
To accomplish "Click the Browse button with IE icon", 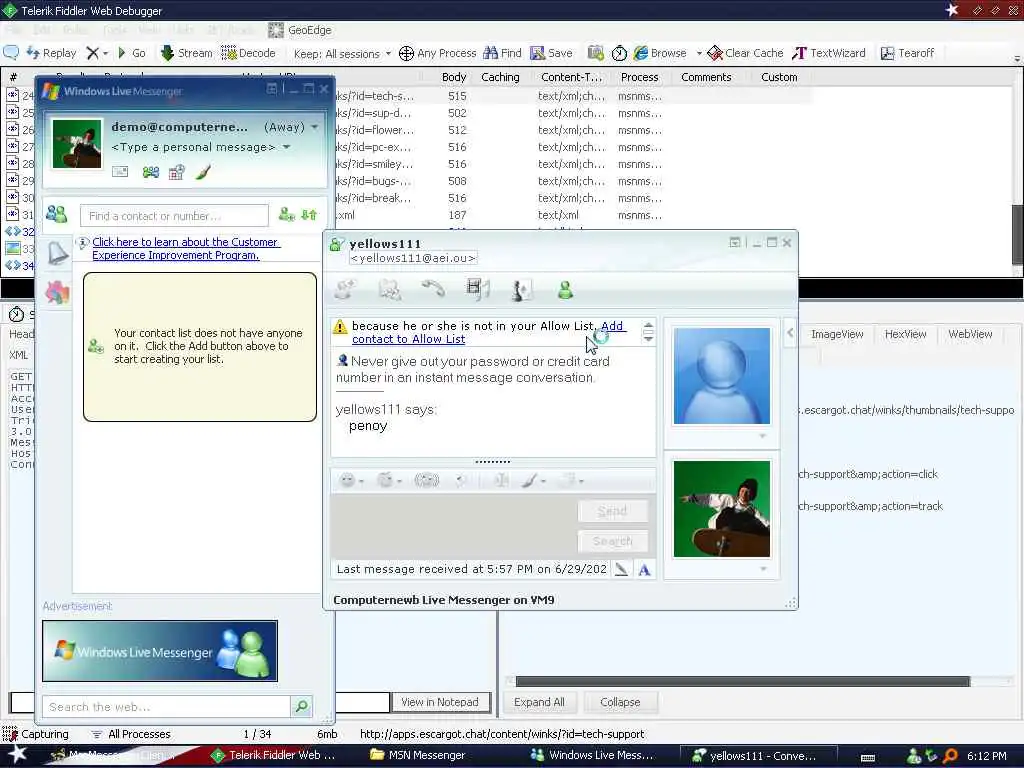I will click(660, 53).
